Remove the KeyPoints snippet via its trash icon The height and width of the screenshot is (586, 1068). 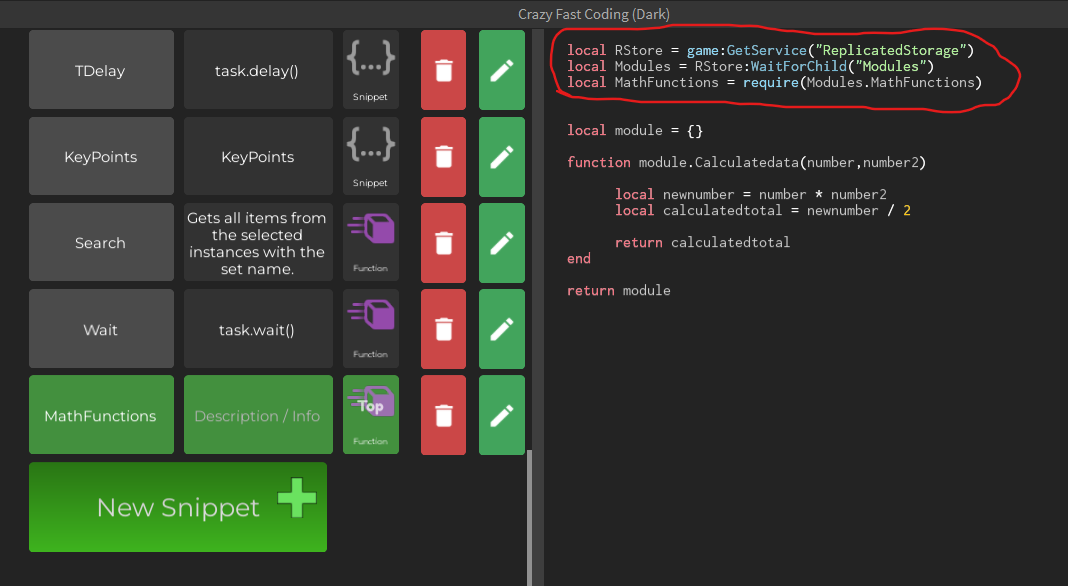pyautogui.click(x=443, y=155)
